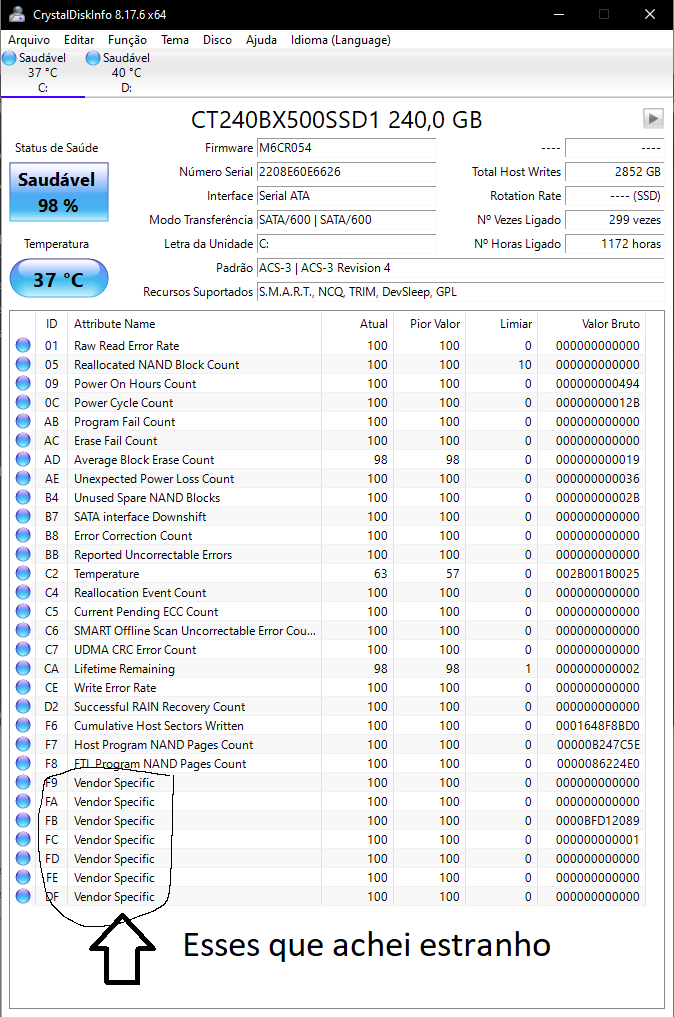The width and height of the screenshot is (674, 1017).
Task: Select the C: disk tab
Action: [42, 73]
